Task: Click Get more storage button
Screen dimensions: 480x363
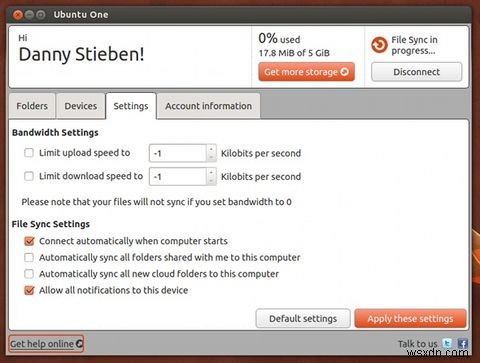Action: coord(306,72)
